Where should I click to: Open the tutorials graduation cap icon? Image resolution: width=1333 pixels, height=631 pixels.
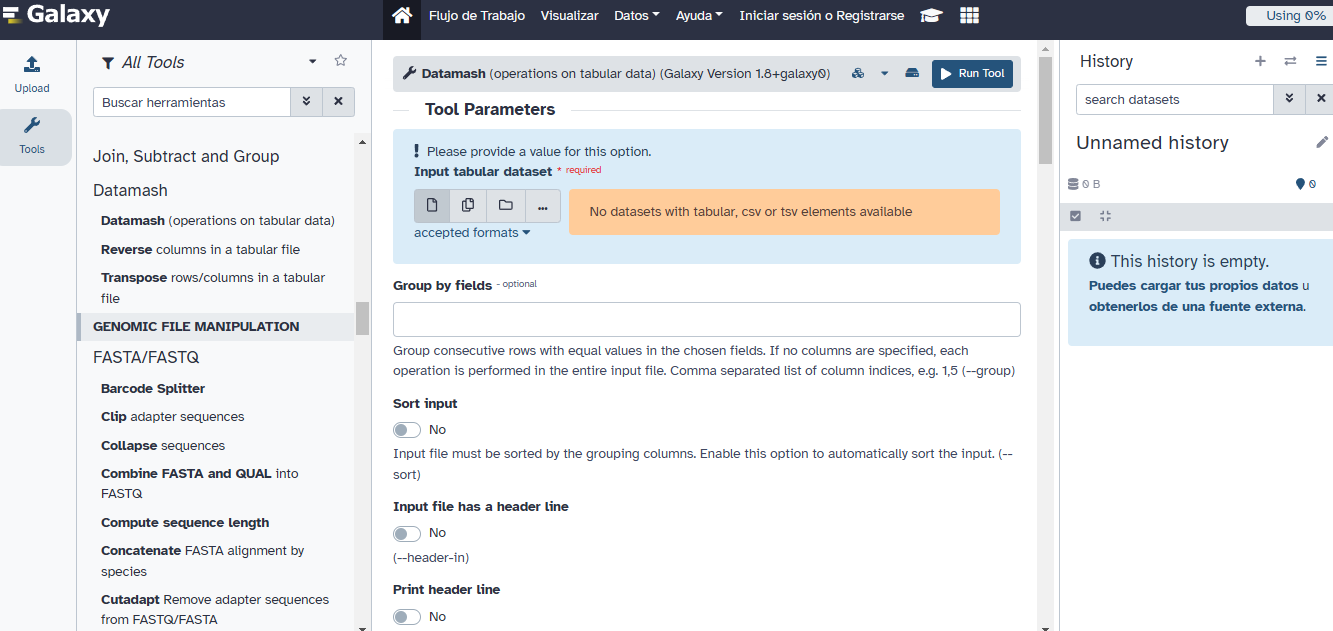pyautogui.click(x=931, y=16)
